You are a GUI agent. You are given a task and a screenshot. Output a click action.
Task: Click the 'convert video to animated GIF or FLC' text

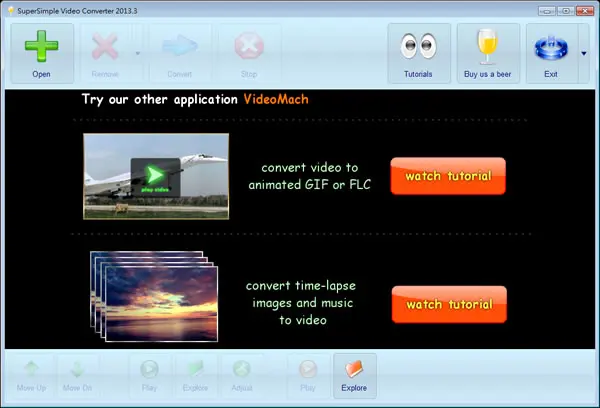click(x=310, y=176)
